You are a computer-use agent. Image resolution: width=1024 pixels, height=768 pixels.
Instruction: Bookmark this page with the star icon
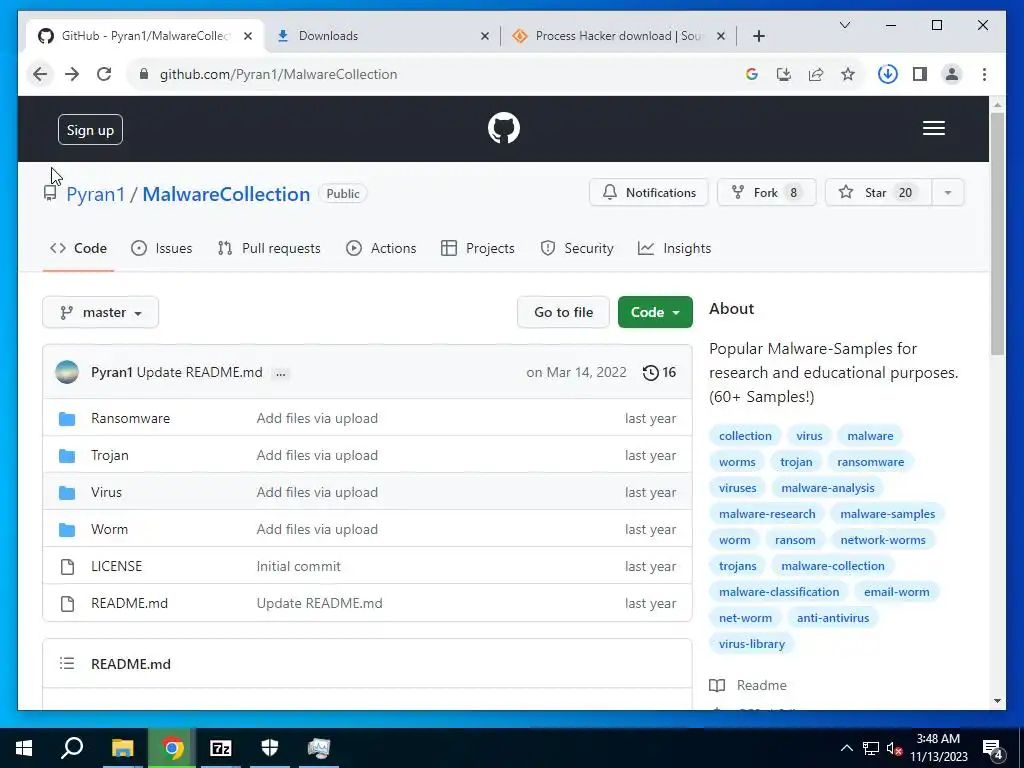tap(848, 74)
